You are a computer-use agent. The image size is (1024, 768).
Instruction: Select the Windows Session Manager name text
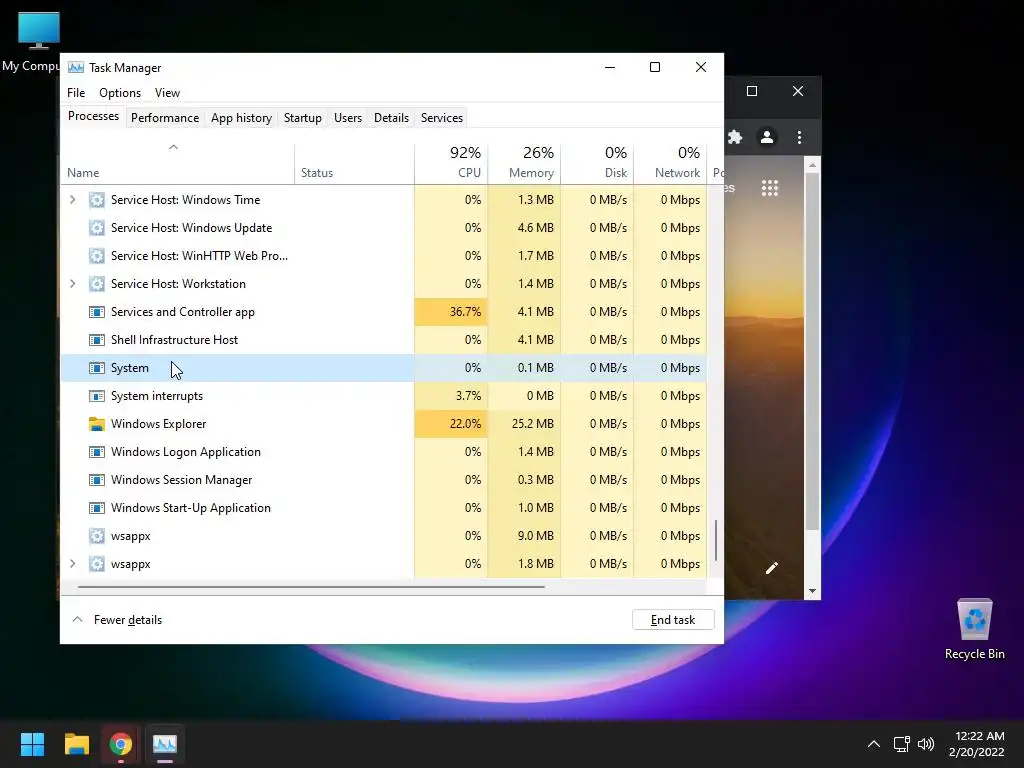pyautogui.click(x=182, y=480)
